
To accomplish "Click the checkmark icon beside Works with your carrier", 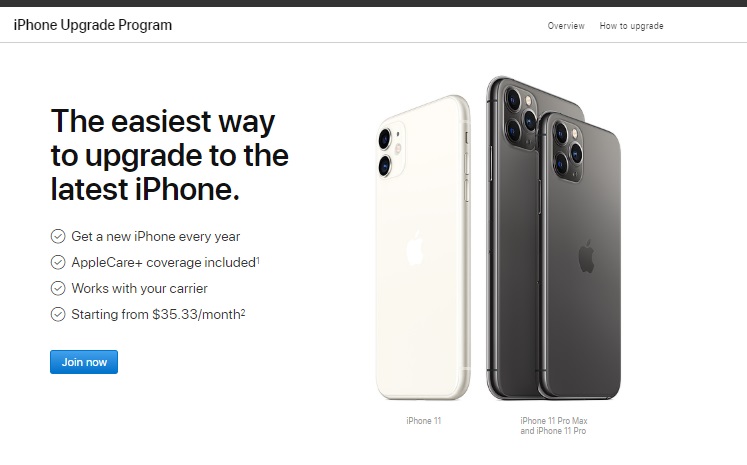I will point(58,288).
